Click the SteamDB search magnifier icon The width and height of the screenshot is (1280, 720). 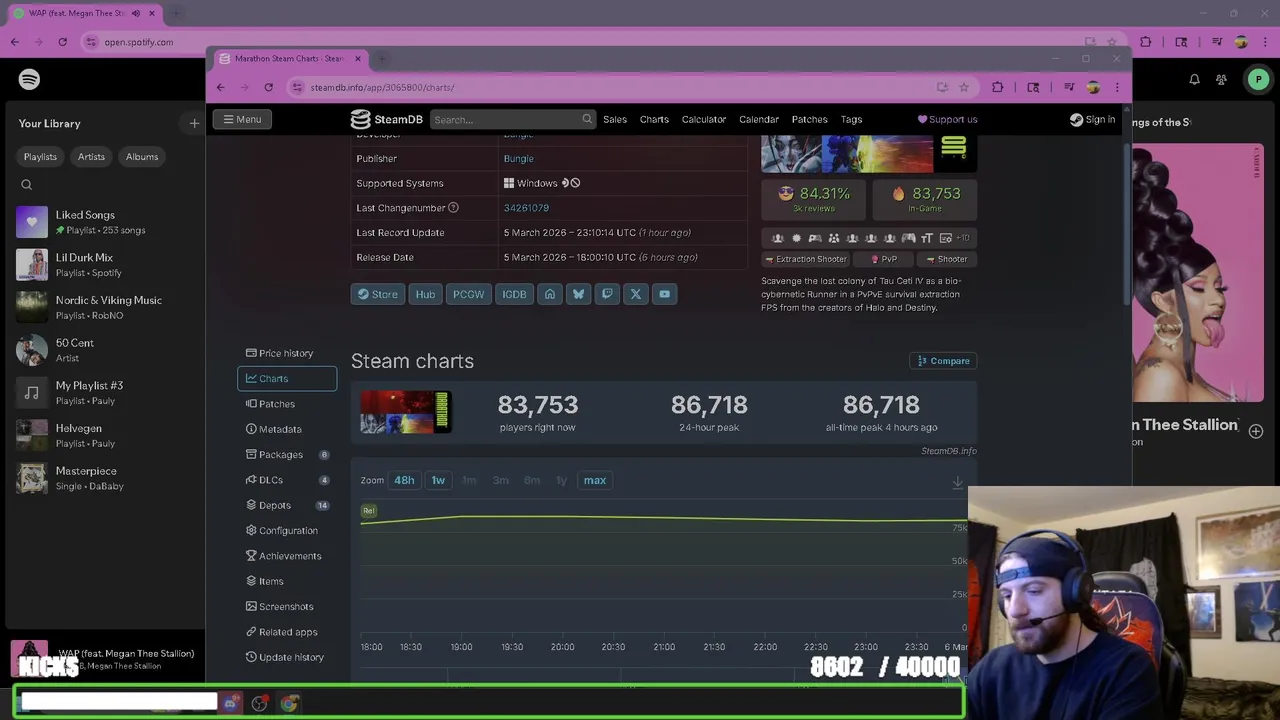coord(587,119)
